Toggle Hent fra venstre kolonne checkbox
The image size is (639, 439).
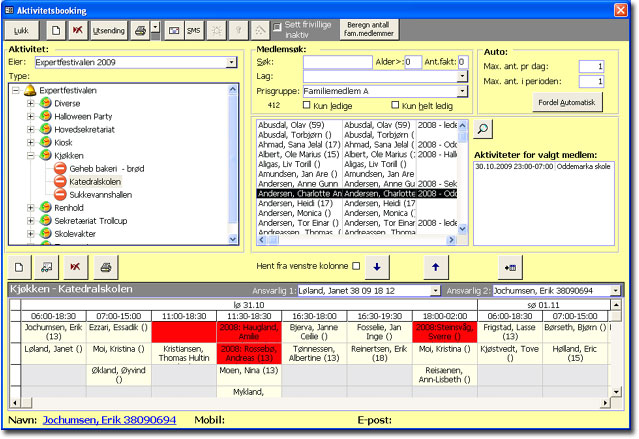coord(356,266)
